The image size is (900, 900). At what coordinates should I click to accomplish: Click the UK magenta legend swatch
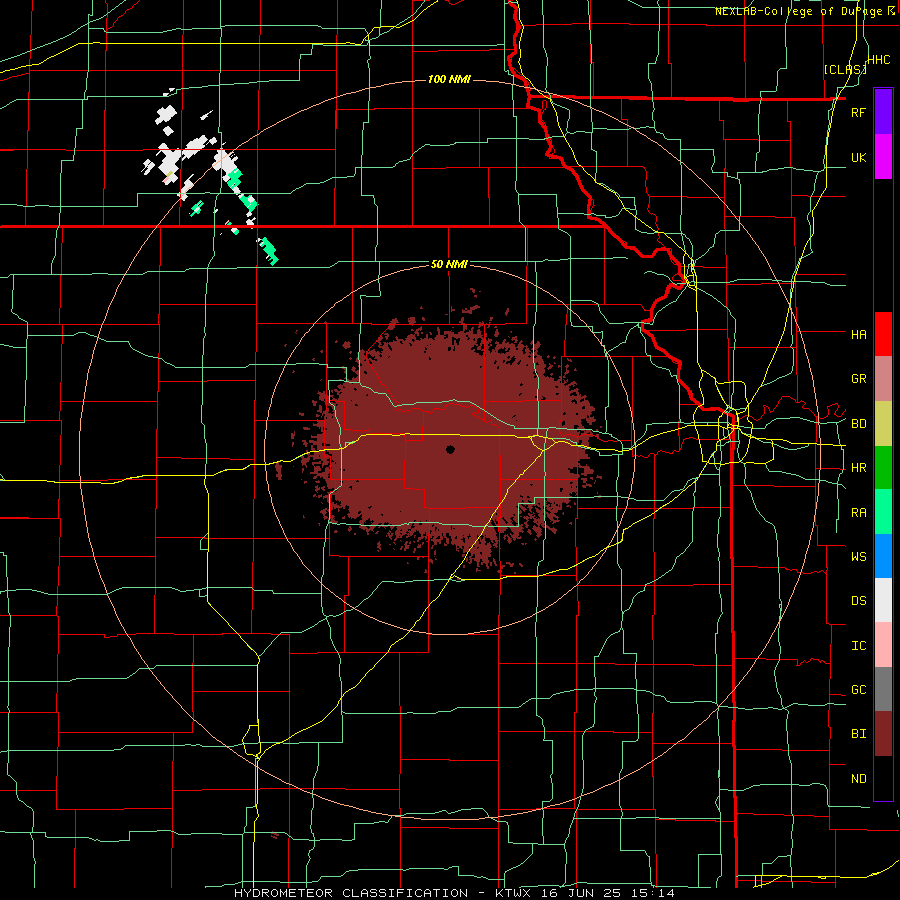pyautogui.click(x=883, y=157)
